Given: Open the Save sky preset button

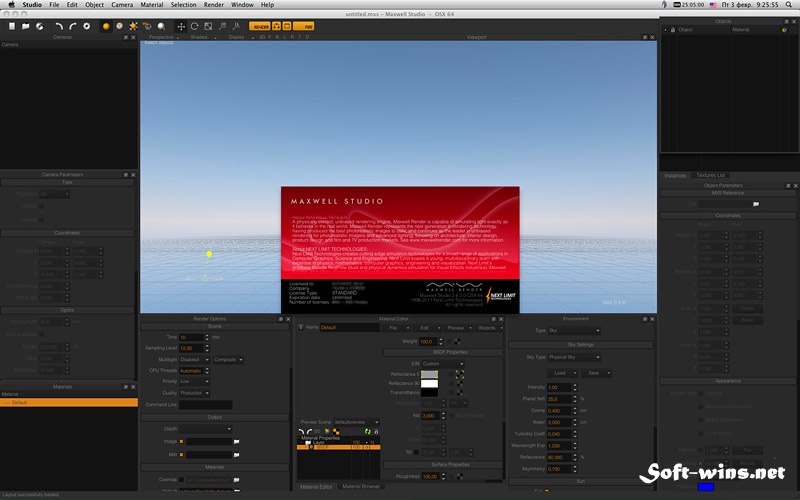Looking at the screenshot, I should pos(596,373).
